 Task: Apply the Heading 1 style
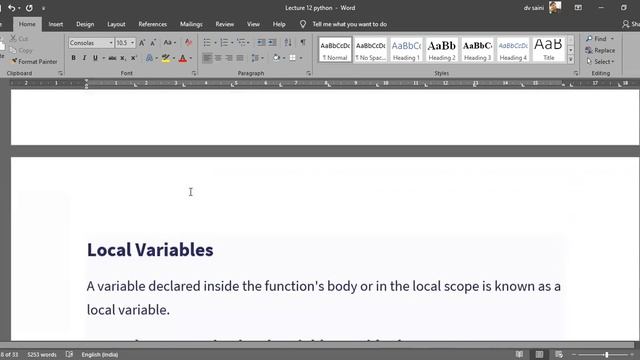coord(406,50)
